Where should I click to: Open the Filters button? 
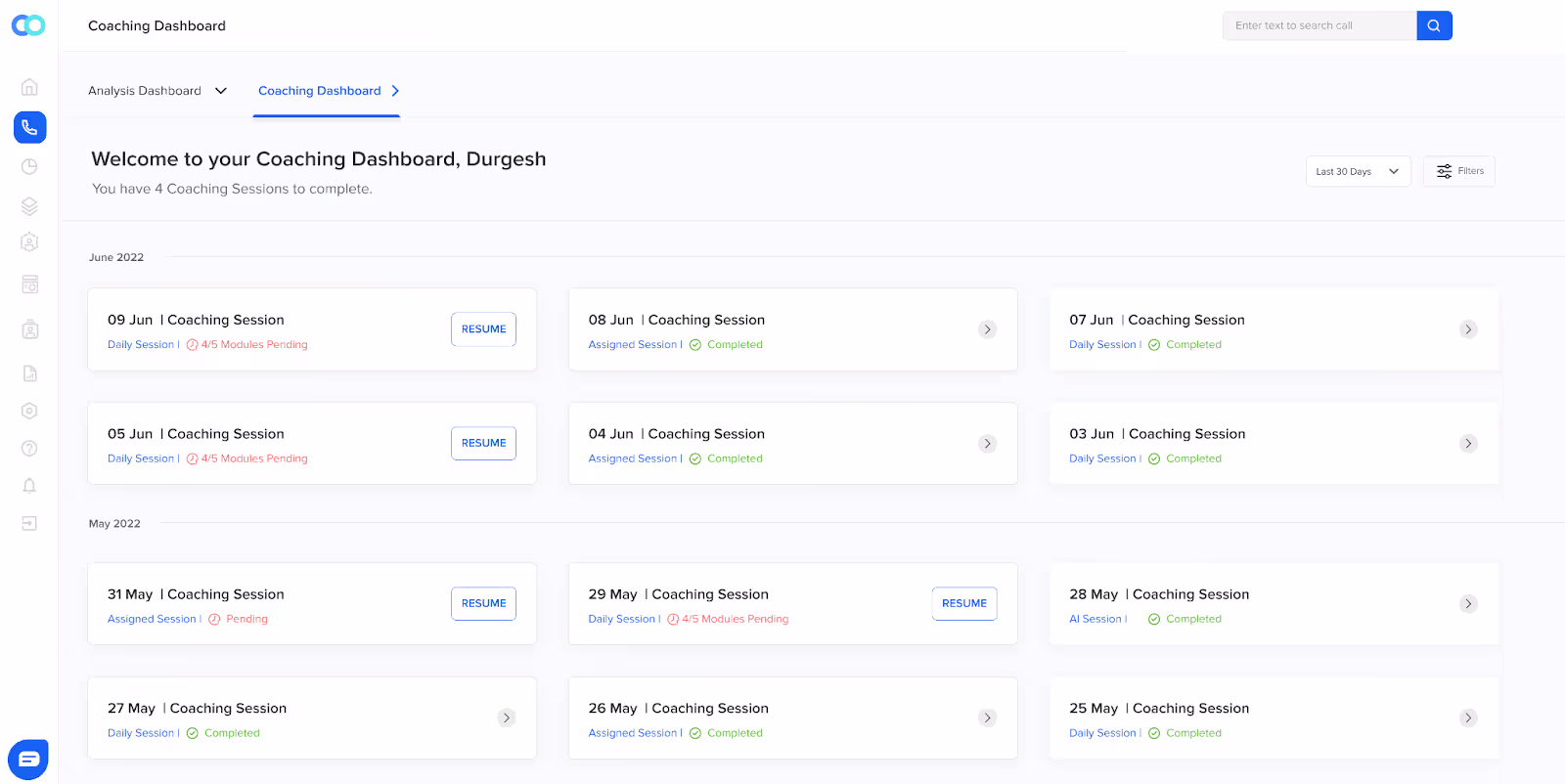coord(1459,171)
